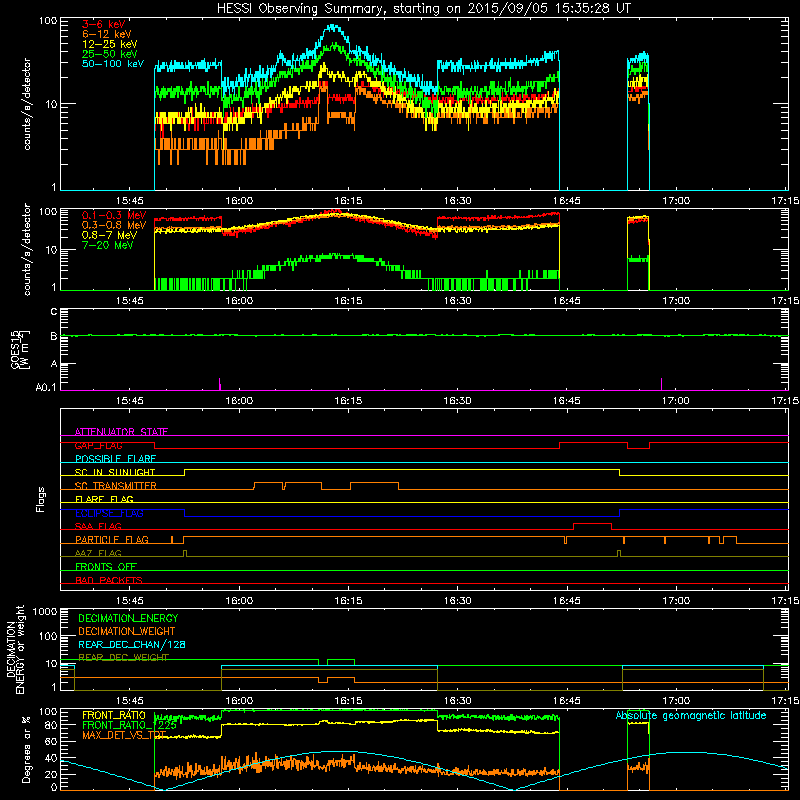Screen dimensions: 800x800
Task: Click the REAR_DEC_CHAN/128 legend label
Action: [x=132, y=644]
